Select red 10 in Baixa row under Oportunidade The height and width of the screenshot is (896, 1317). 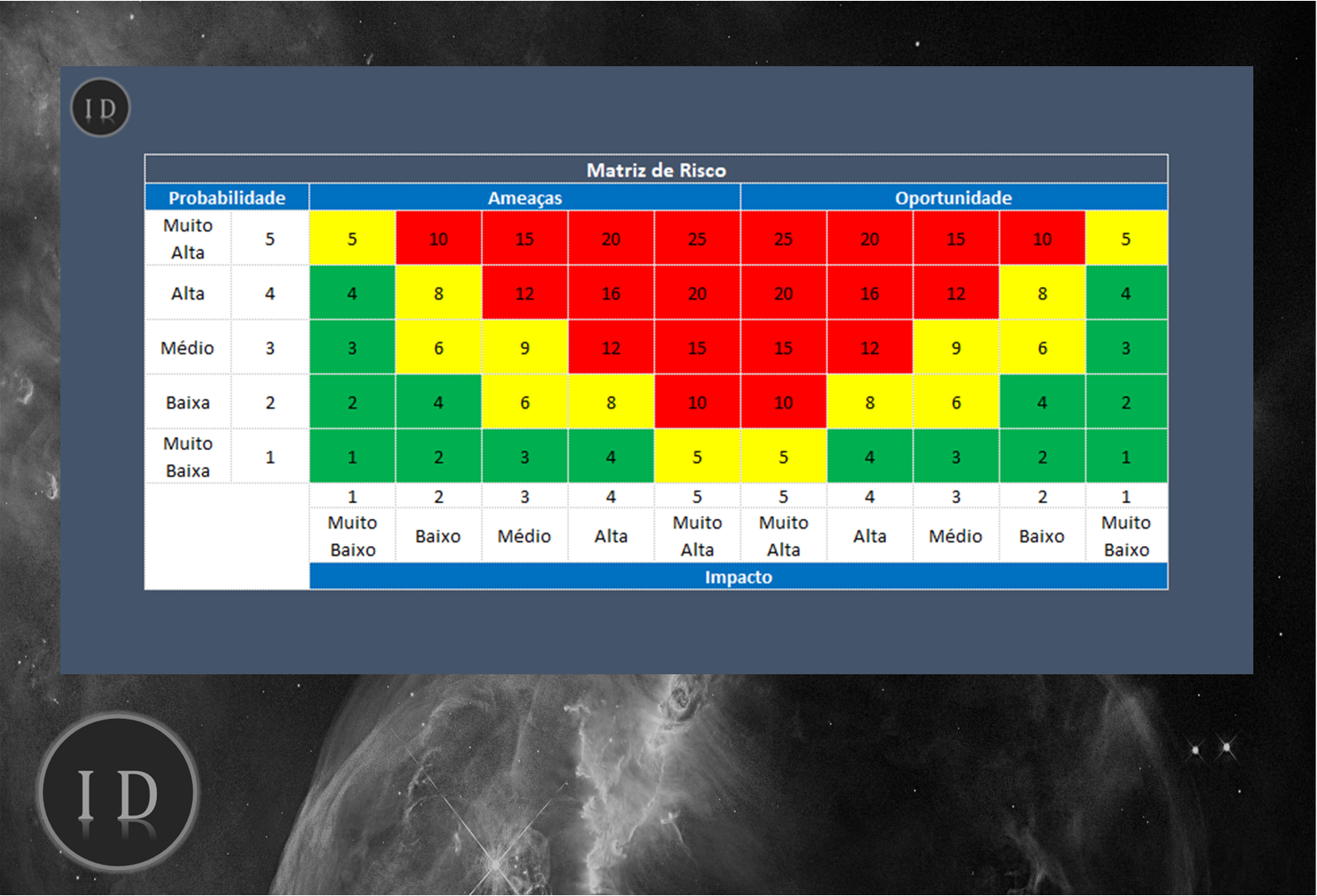point(783,402)
